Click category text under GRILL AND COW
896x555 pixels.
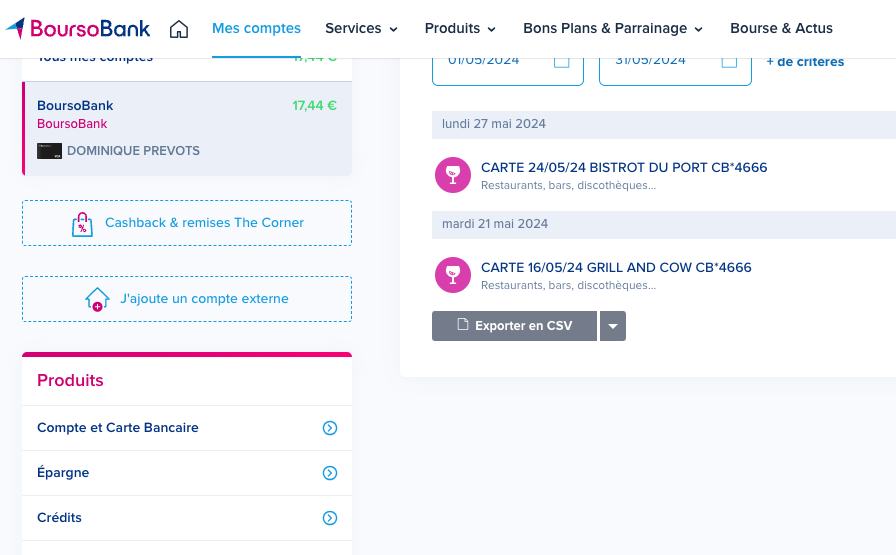(x=569, y=285)
